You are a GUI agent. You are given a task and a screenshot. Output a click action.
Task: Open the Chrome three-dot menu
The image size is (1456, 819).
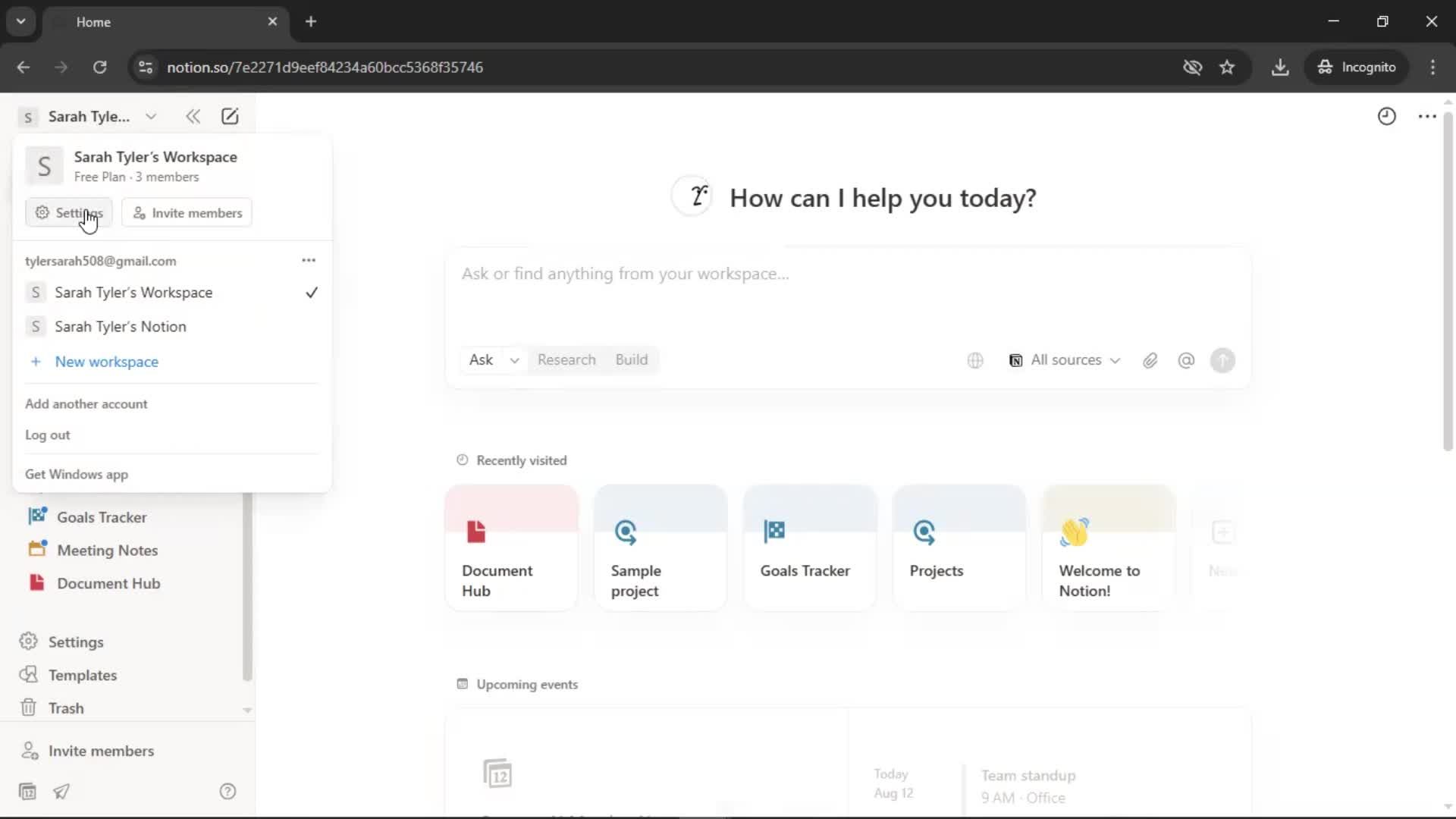coord(1432,67)
